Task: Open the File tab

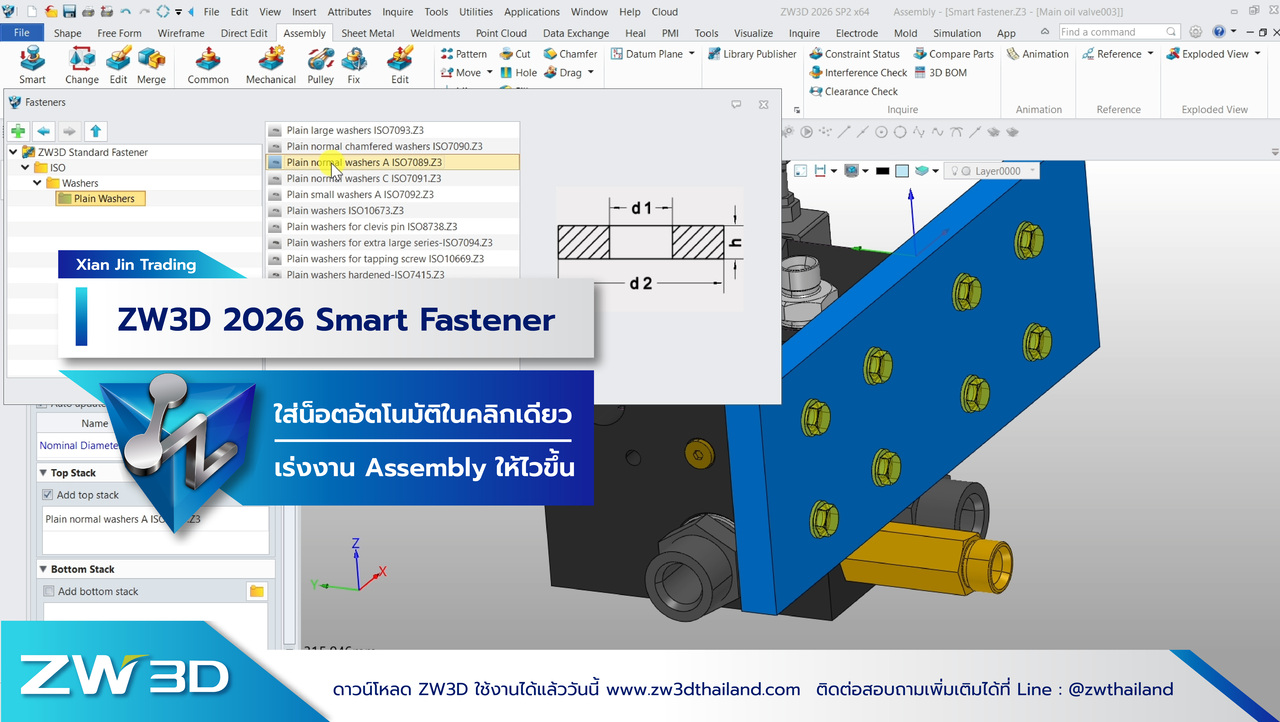Action: tap(22, 33)
